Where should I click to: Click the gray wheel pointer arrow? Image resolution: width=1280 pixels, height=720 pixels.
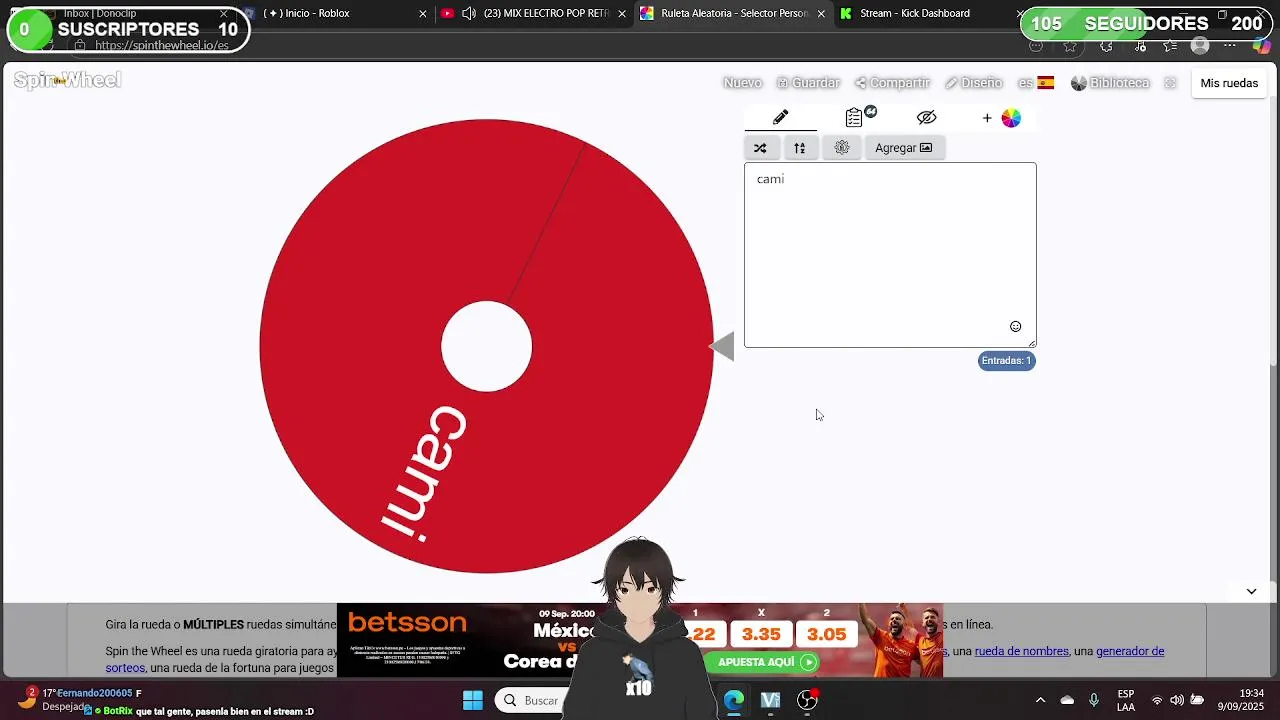point(722,346)
